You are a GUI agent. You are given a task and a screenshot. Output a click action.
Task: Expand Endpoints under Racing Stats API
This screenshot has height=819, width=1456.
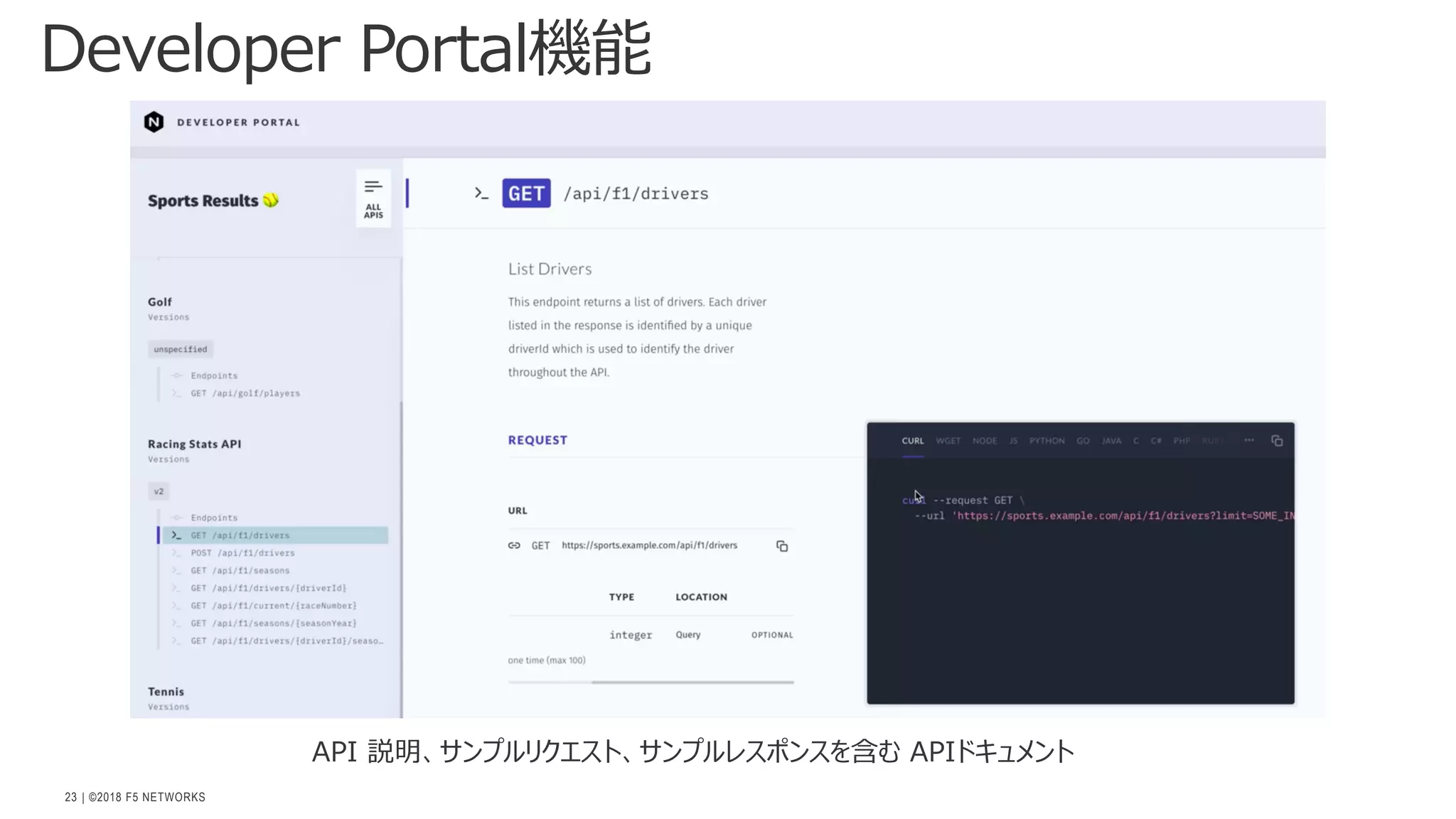point(213,518)
